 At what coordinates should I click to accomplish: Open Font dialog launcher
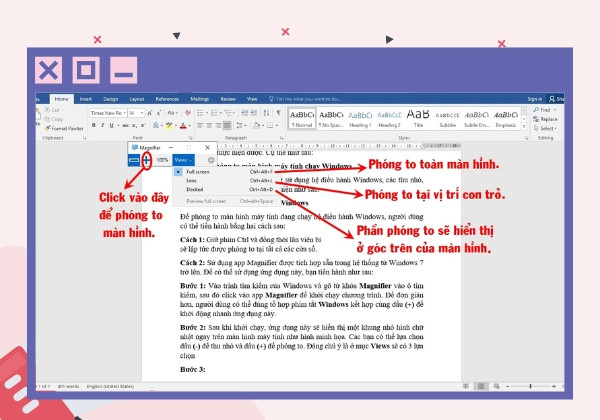point(191,138)
